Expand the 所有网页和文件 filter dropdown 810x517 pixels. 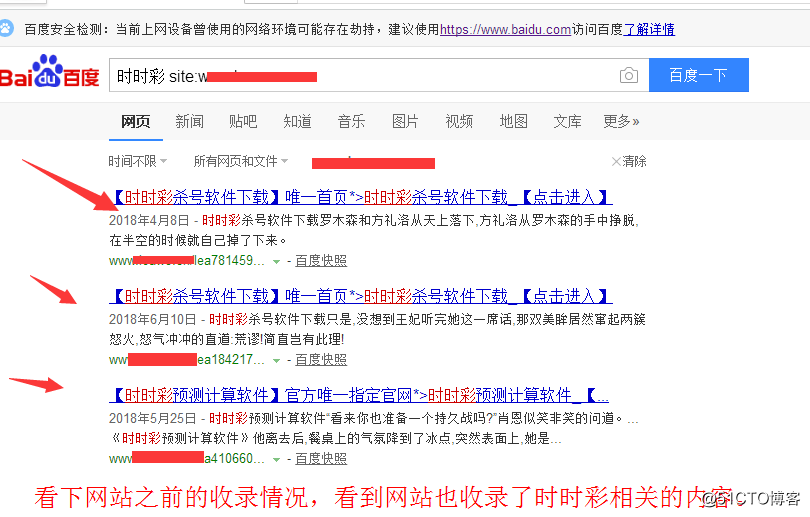pyautogui.click(x=241, y=161)
